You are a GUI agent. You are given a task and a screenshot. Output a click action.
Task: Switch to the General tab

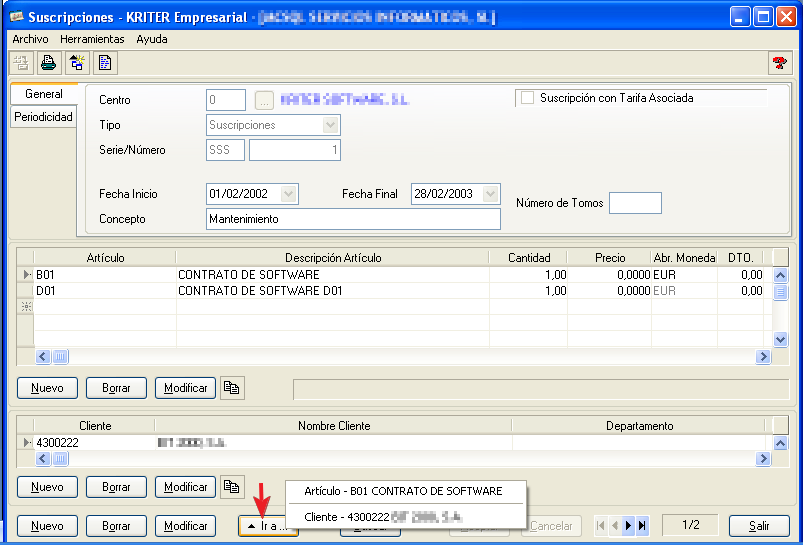(x=44, y=94)
